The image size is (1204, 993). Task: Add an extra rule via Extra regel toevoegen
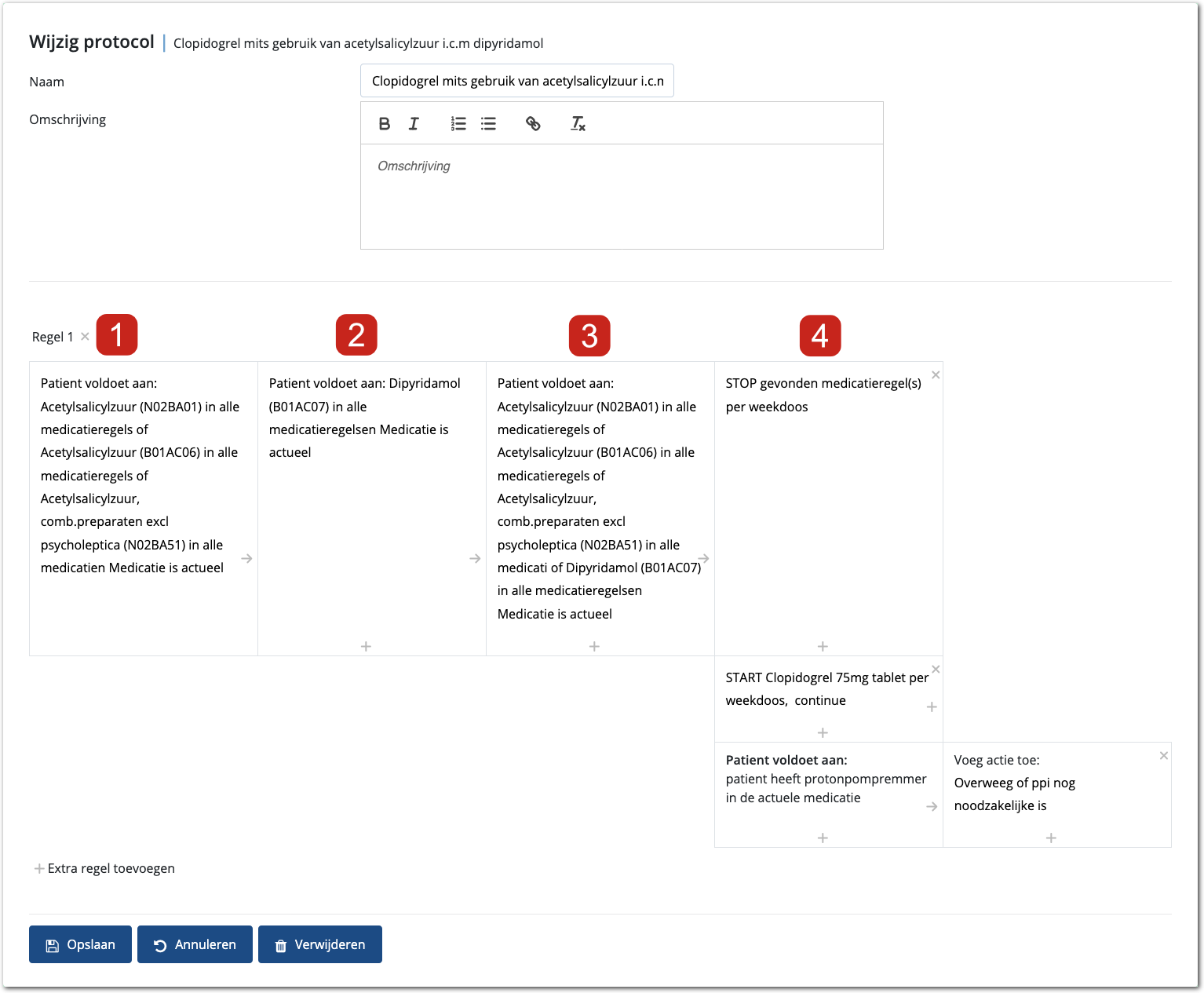tap(104, 868)
